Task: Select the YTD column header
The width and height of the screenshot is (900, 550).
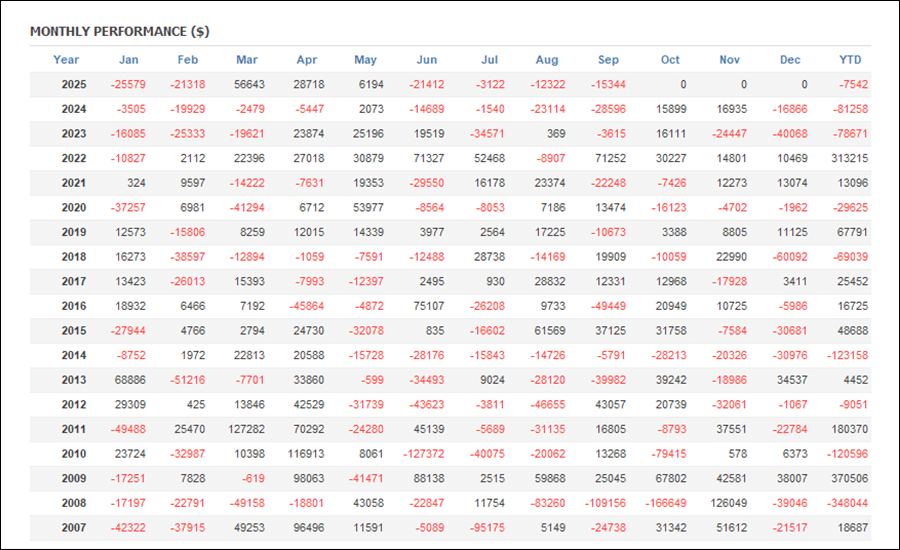Action: pos(850,60)
